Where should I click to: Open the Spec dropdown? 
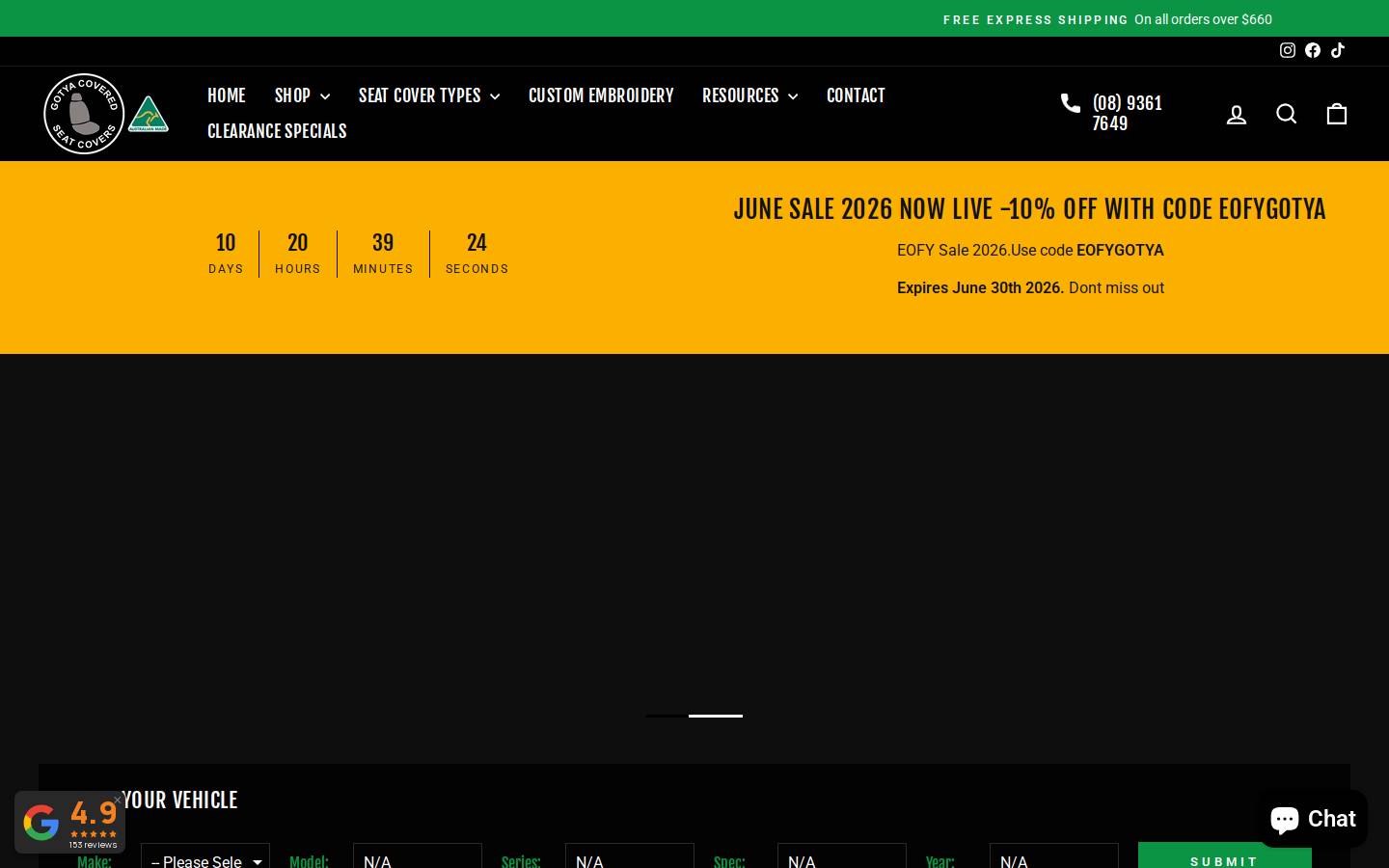click(842, 855)
